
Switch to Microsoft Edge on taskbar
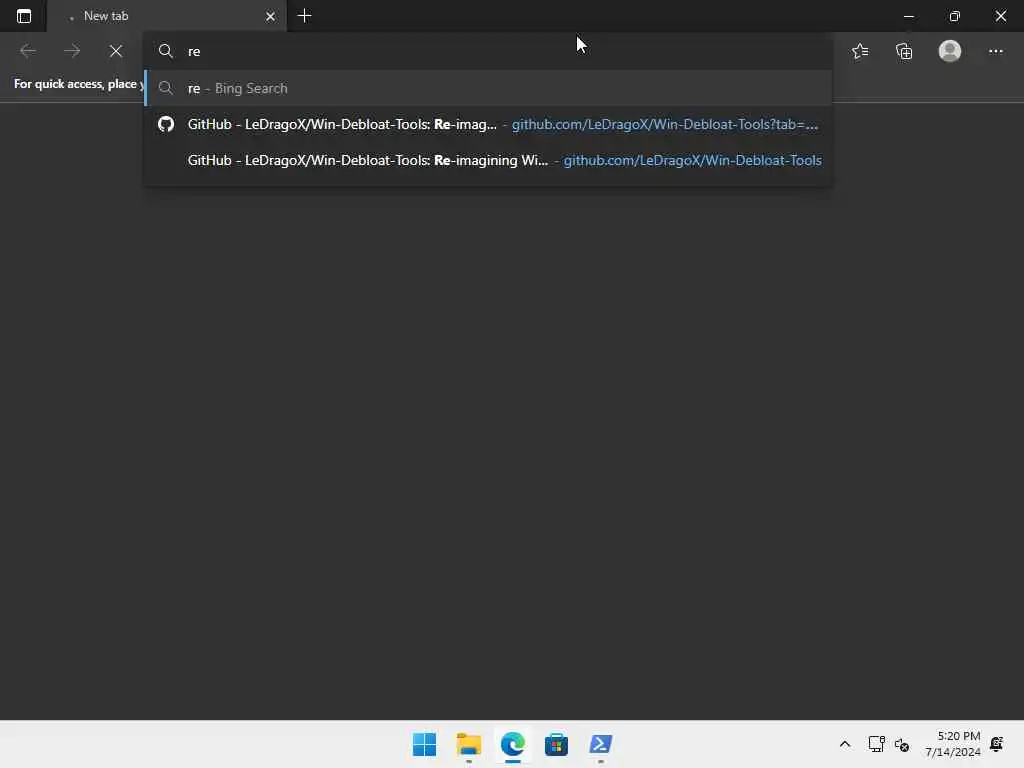click(513, 744)
